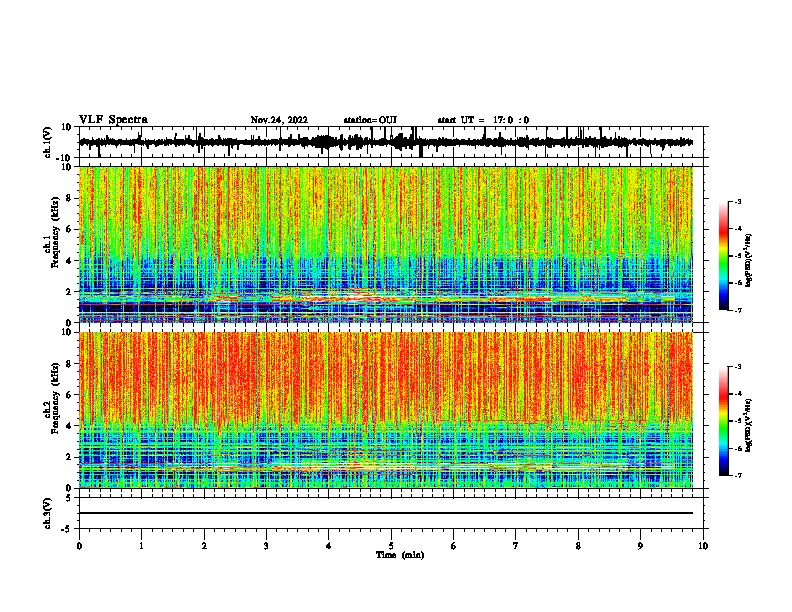The height and width of the screenshot is (612, 792).
Task: Click the ch.3(V) axis label
Action: click(48, 513)
